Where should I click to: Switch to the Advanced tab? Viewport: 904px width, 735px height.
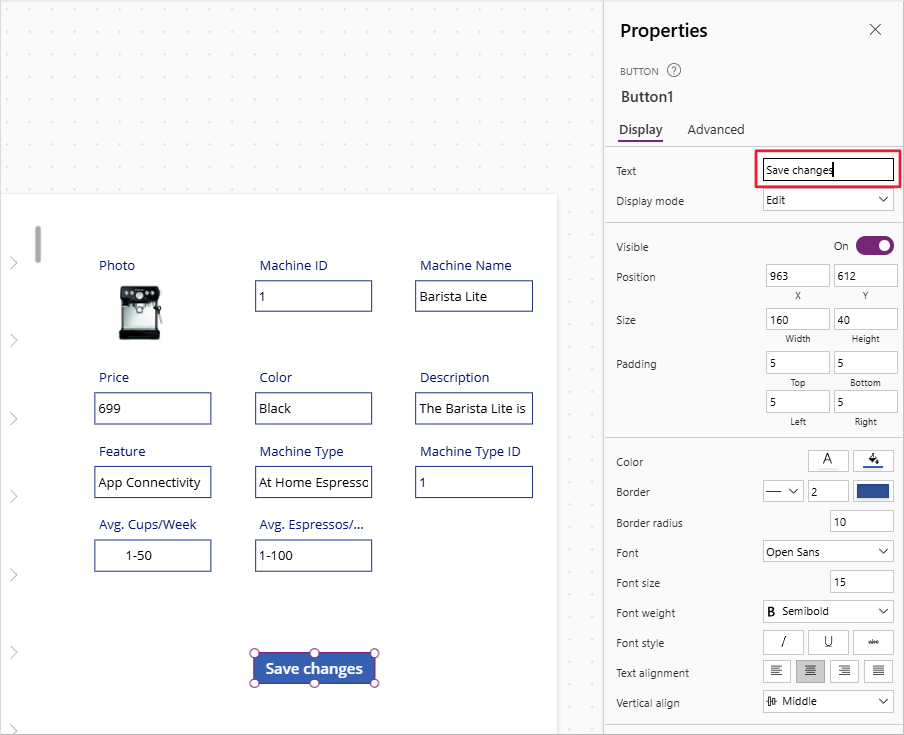(x=715, y=129)
